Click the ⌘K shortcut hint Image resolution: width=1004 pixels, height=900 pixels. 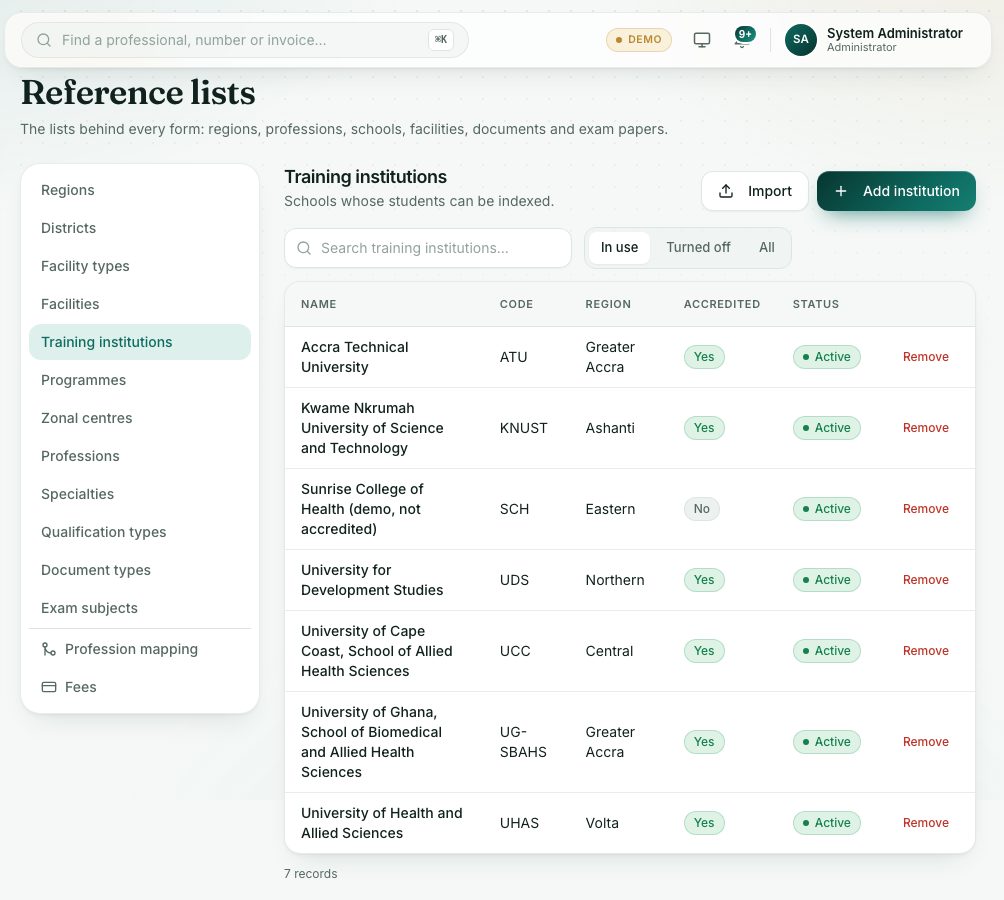pyautogui.click(x=441, y=40)
